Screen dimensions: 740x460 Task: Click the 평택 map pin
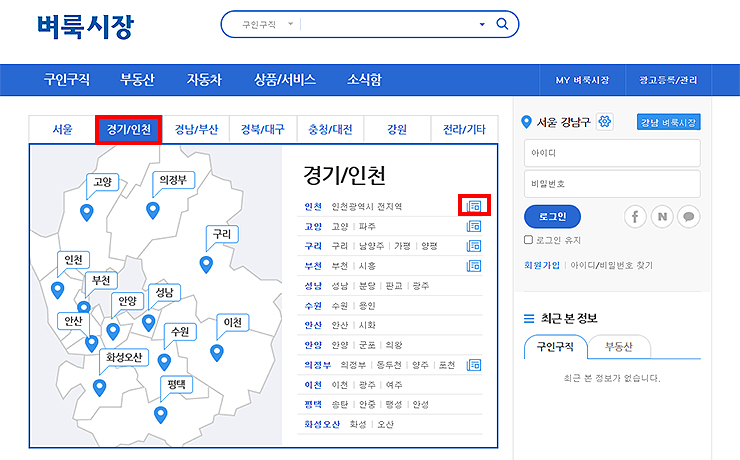pos(161,415)
